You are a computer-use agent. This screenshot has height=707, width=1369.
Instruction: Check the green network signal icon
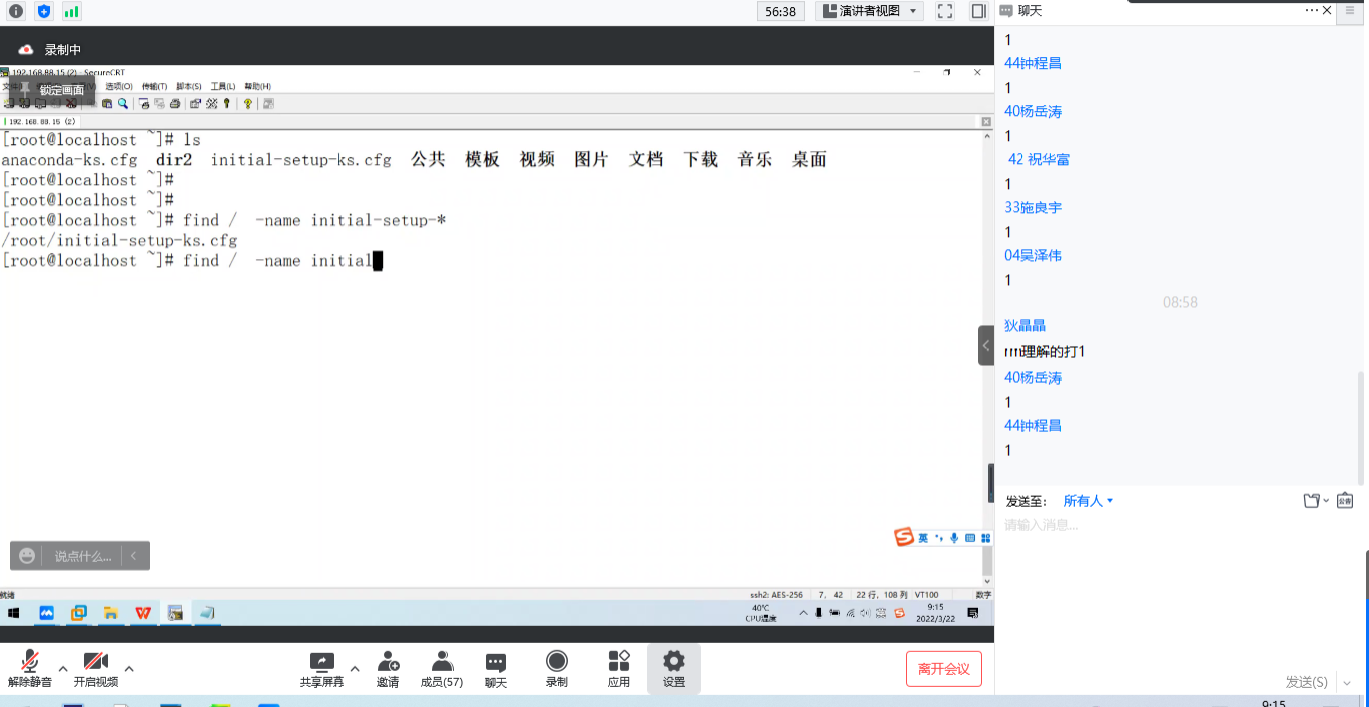[71, 11]
